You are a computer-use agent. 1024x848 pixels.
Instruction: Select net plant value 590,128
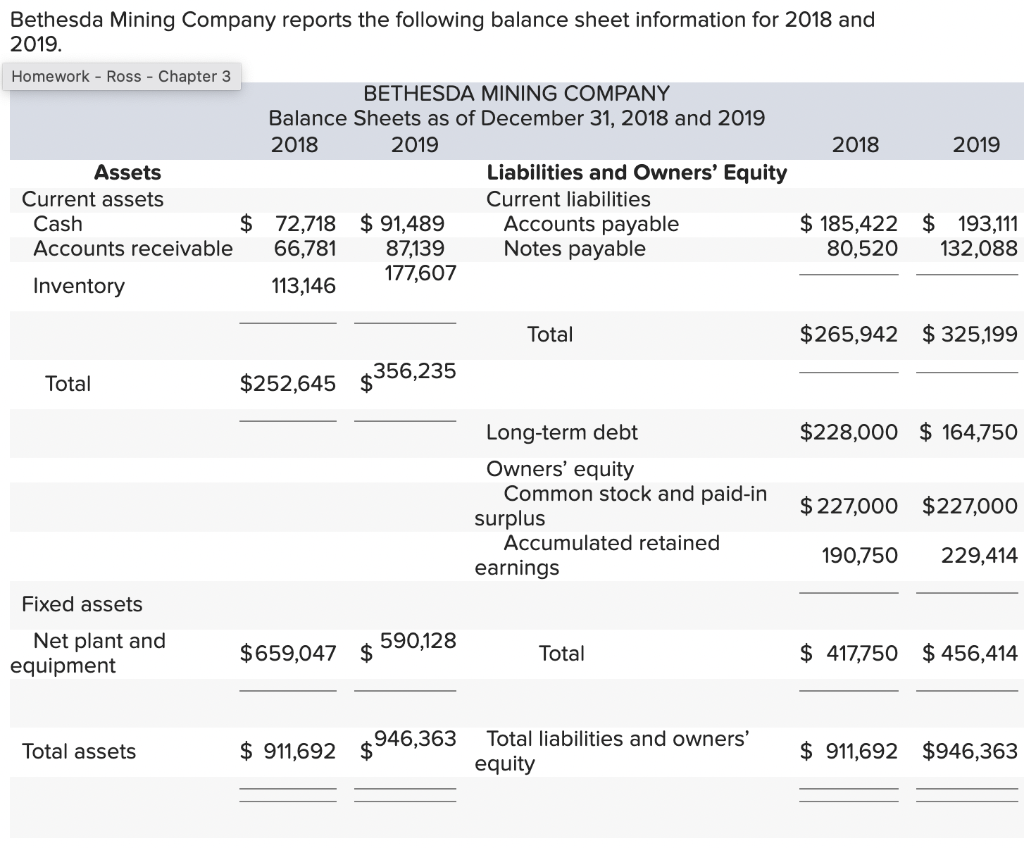point(418,641)
